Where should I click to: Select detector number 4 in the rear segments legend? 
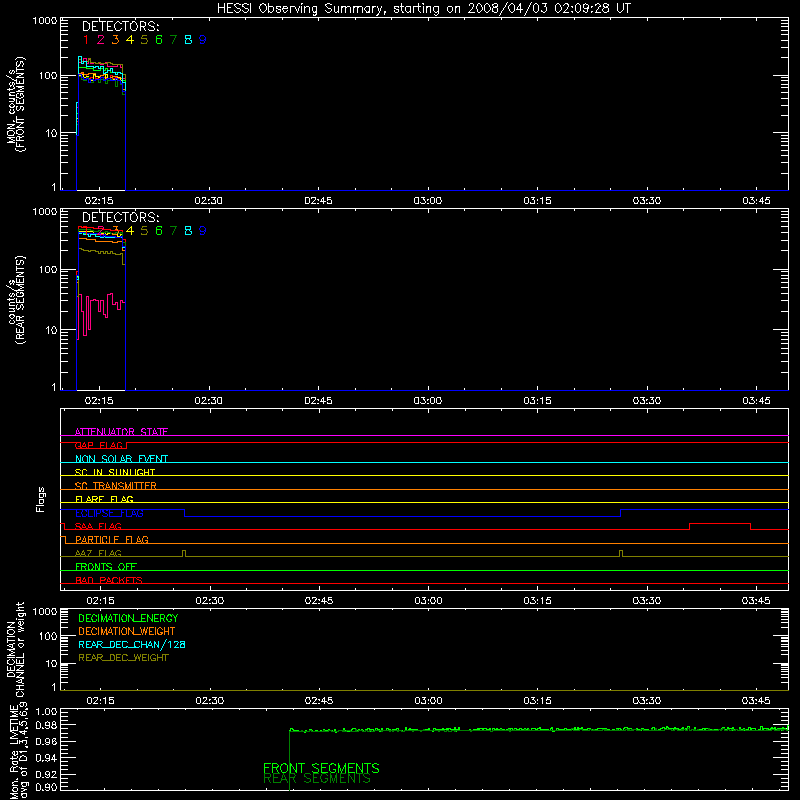[x=130, y=231]
